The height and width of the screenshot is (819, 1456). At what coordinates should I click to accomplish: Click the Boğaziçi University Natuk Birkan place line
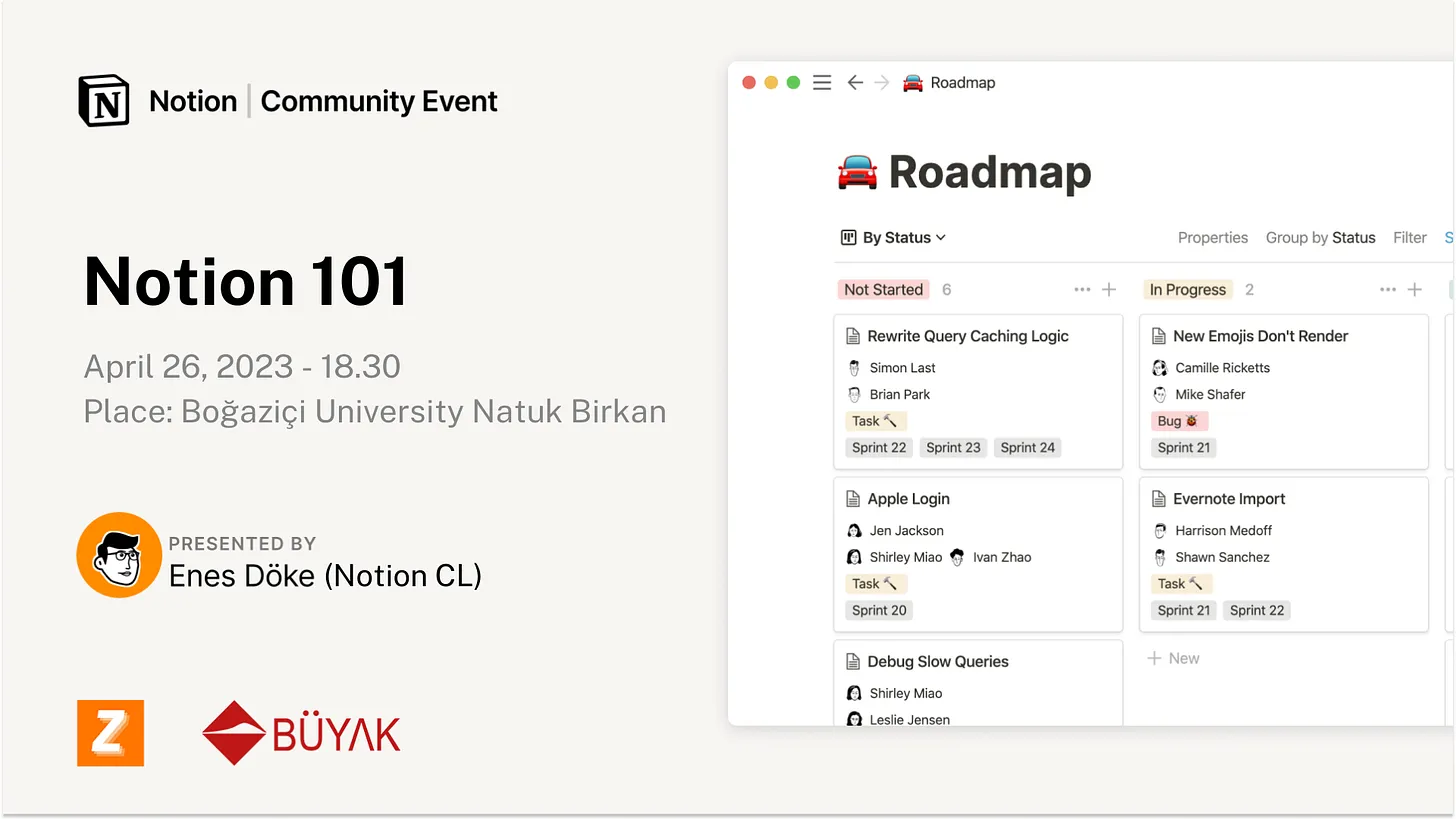375,412
